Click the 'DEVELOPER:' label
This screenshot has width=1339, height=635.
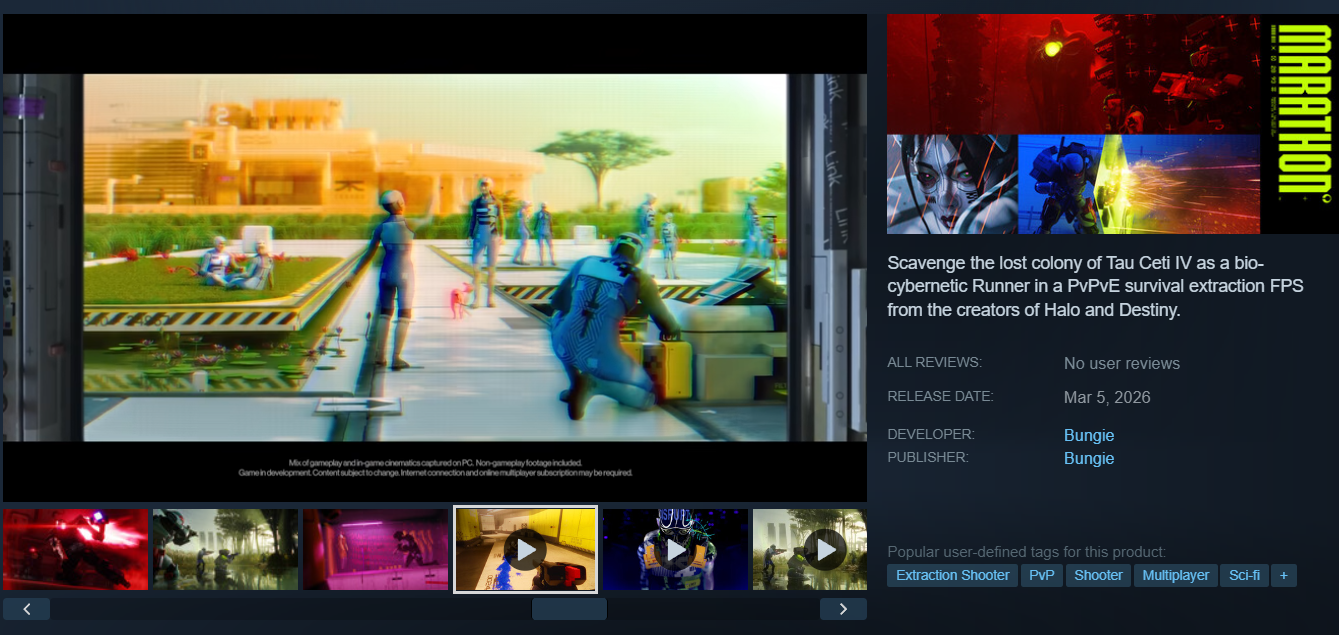(x=931, y=434)
